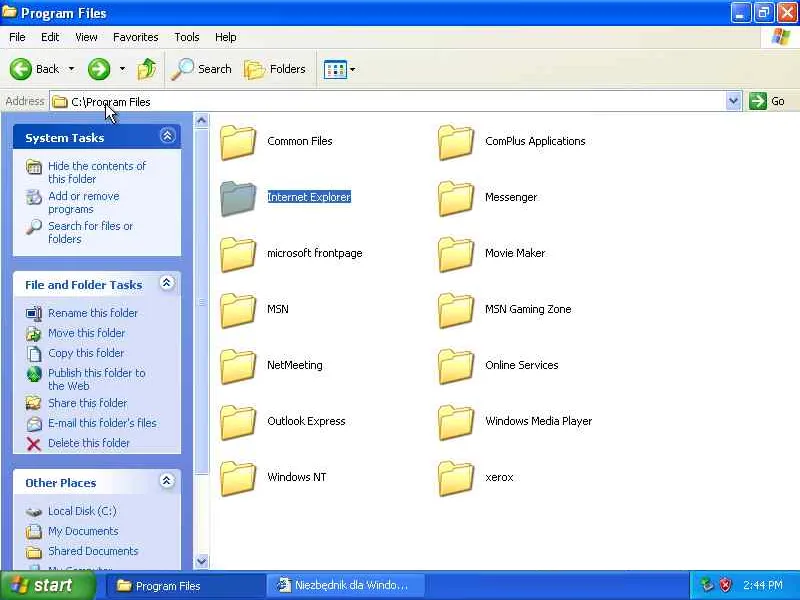
Task: Click the green Back arrow button
Action: [21, 69]
